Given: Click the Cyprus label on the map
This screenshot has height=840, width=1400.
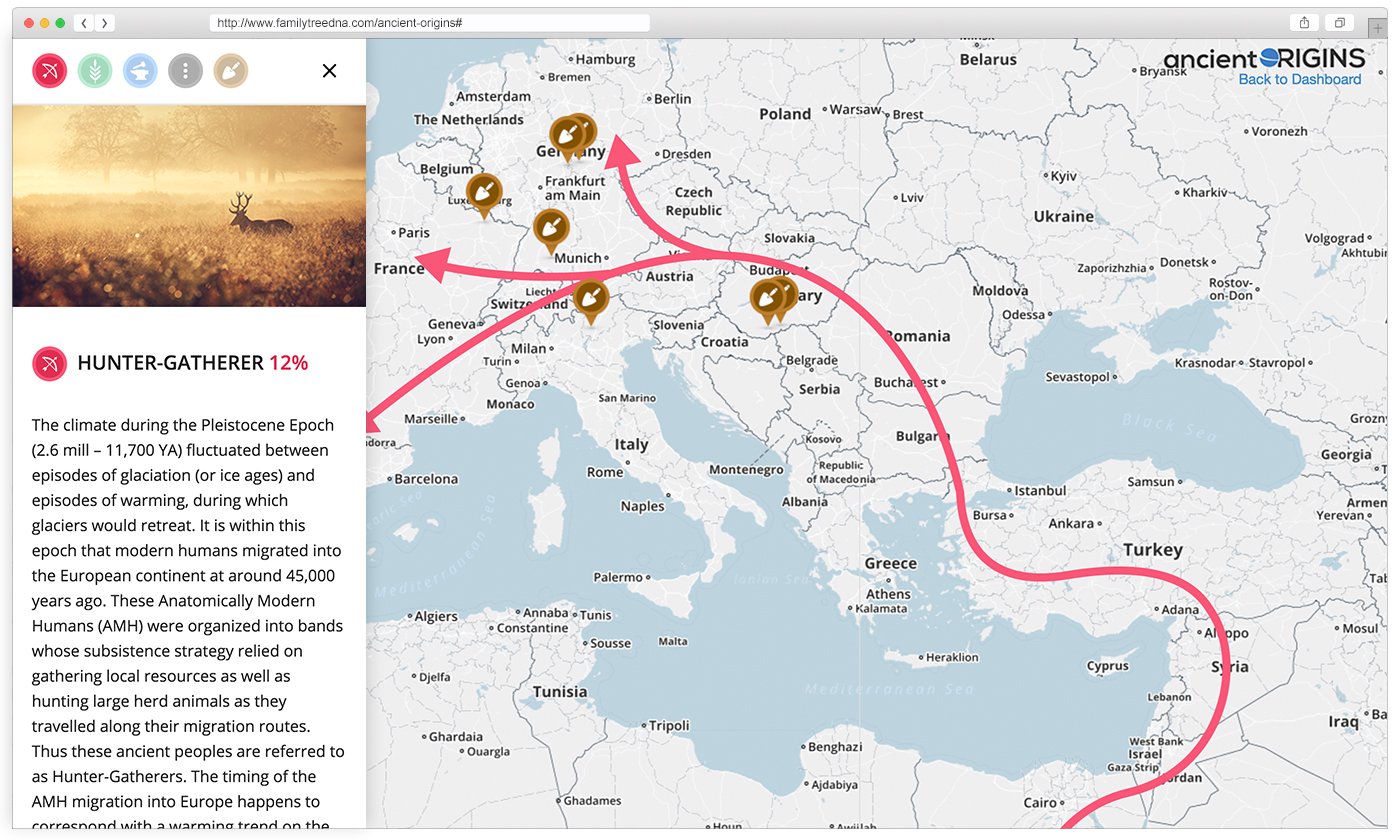Looking at the screenshot, I should [x=1107, y=666].
